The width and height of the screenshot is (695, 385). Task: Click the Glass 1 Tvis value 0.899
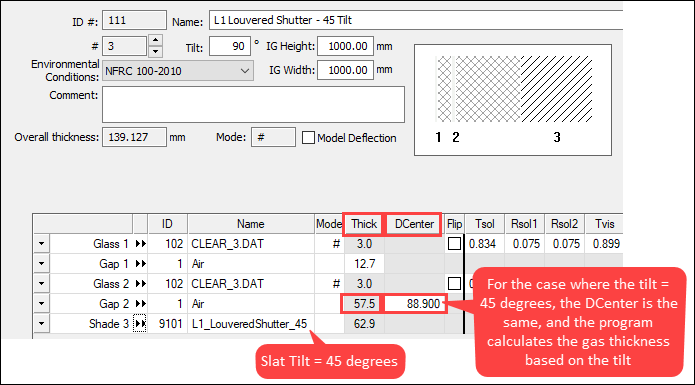[604, 244]
